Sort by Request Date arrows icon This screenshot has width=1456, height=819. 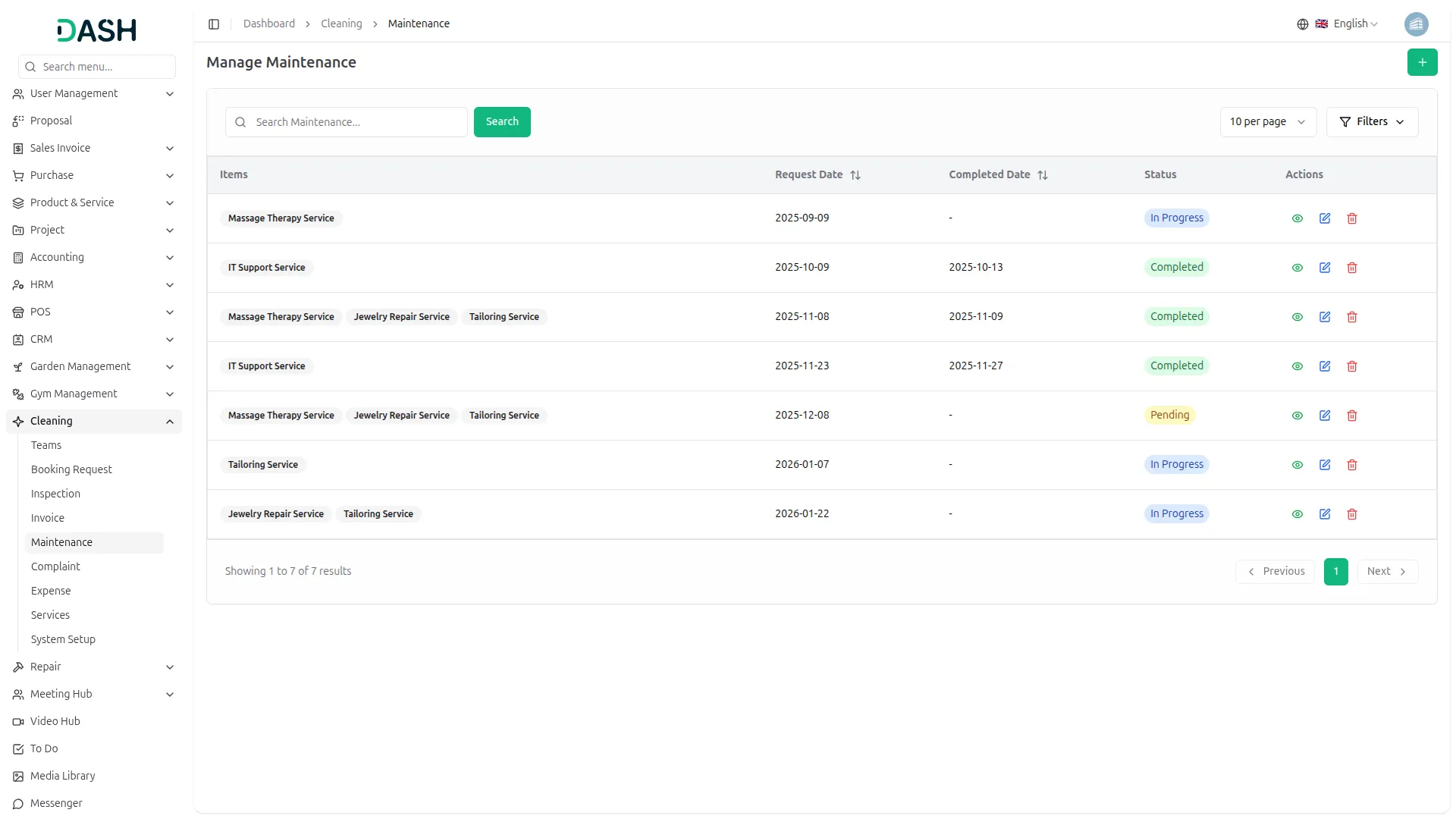tap(855, 175)
